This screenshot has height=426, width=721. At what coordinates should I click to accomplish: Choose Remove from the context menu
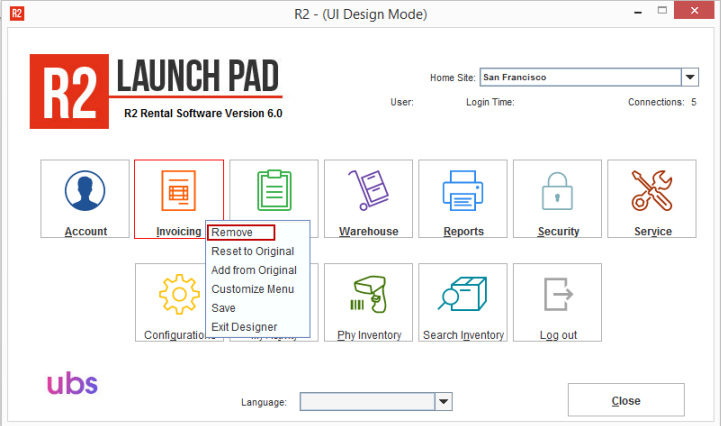tap(241, 232)
